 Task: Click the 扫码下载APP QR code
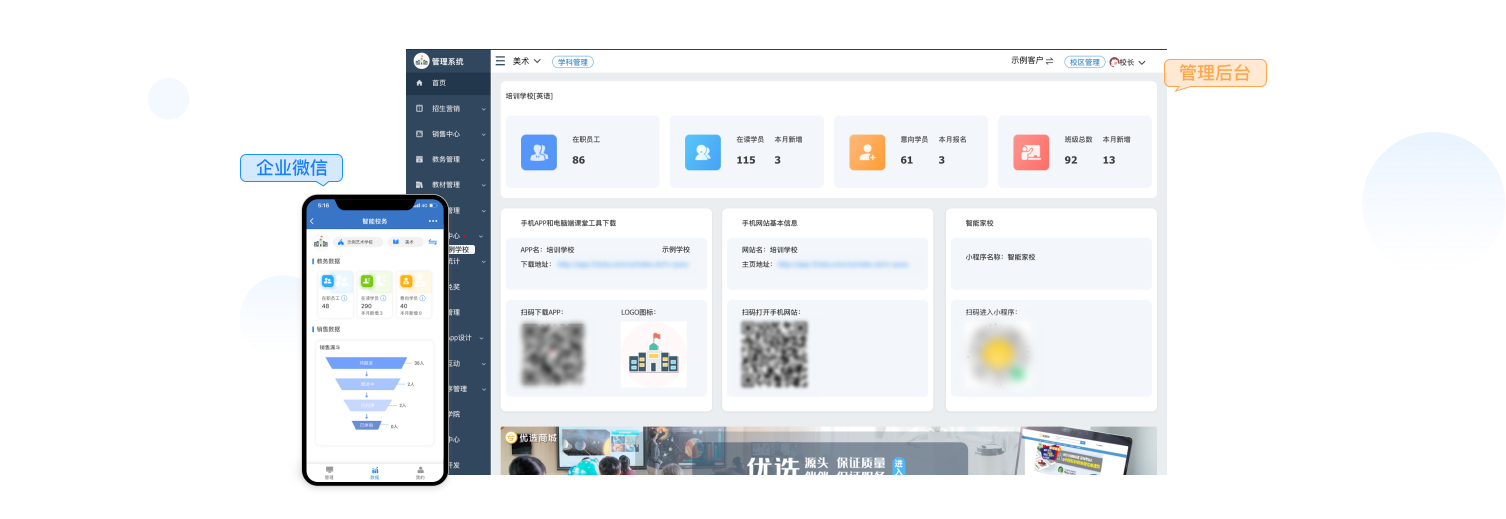[553, 355]
